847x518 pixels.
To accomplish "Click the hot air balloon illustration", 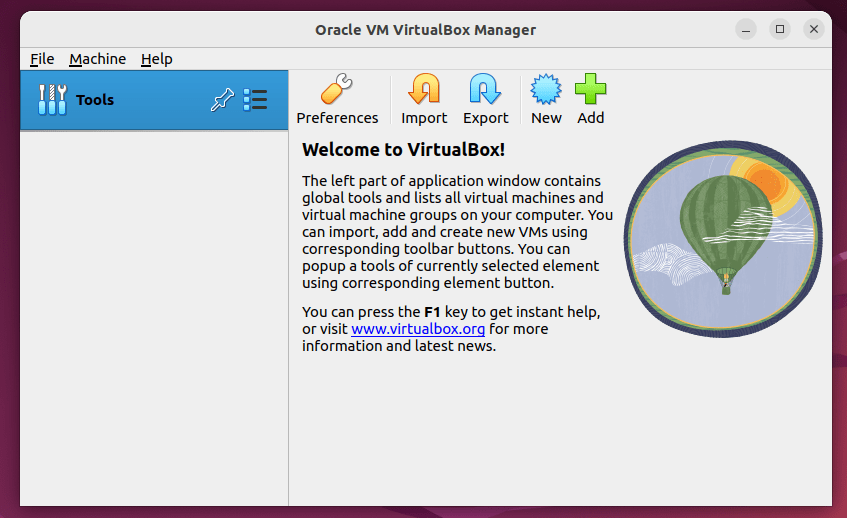I will (x=723, y=239).
